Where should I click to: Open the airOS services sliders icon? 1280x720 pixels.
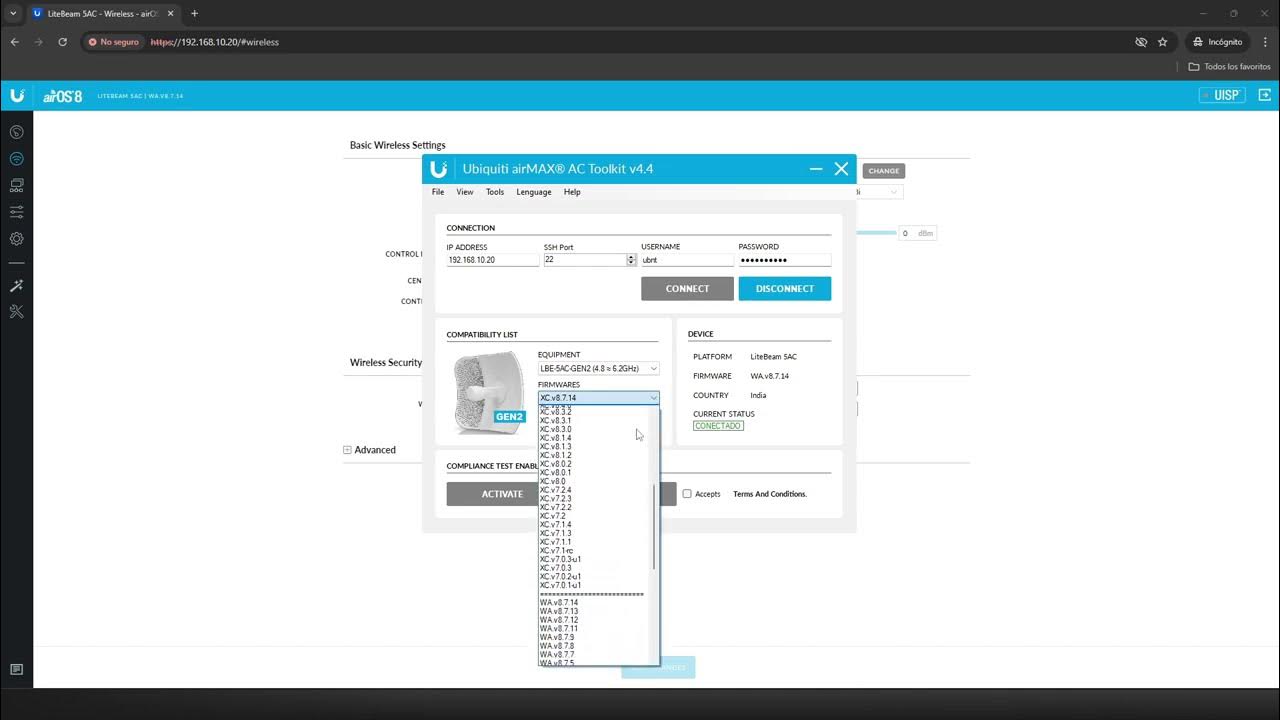[x=16, y=212]
